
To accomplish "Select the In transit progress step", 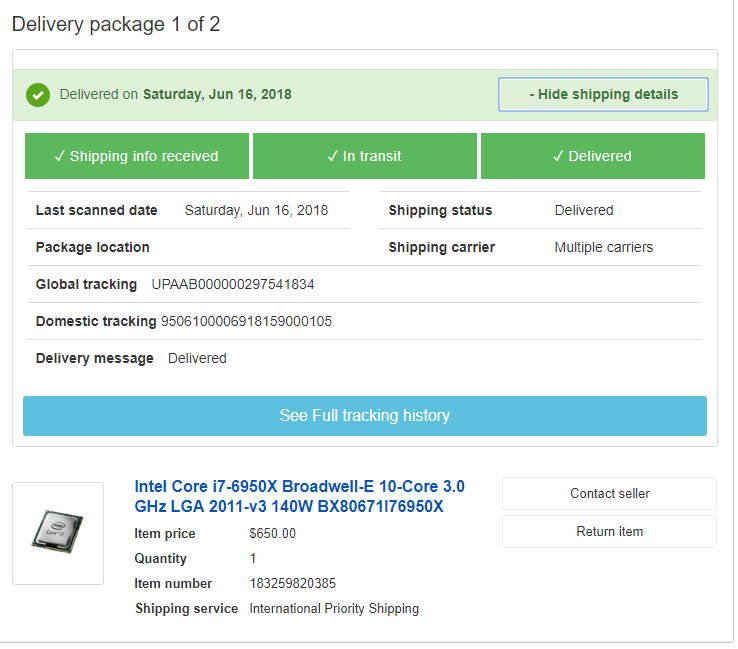I will coord(365,156).
